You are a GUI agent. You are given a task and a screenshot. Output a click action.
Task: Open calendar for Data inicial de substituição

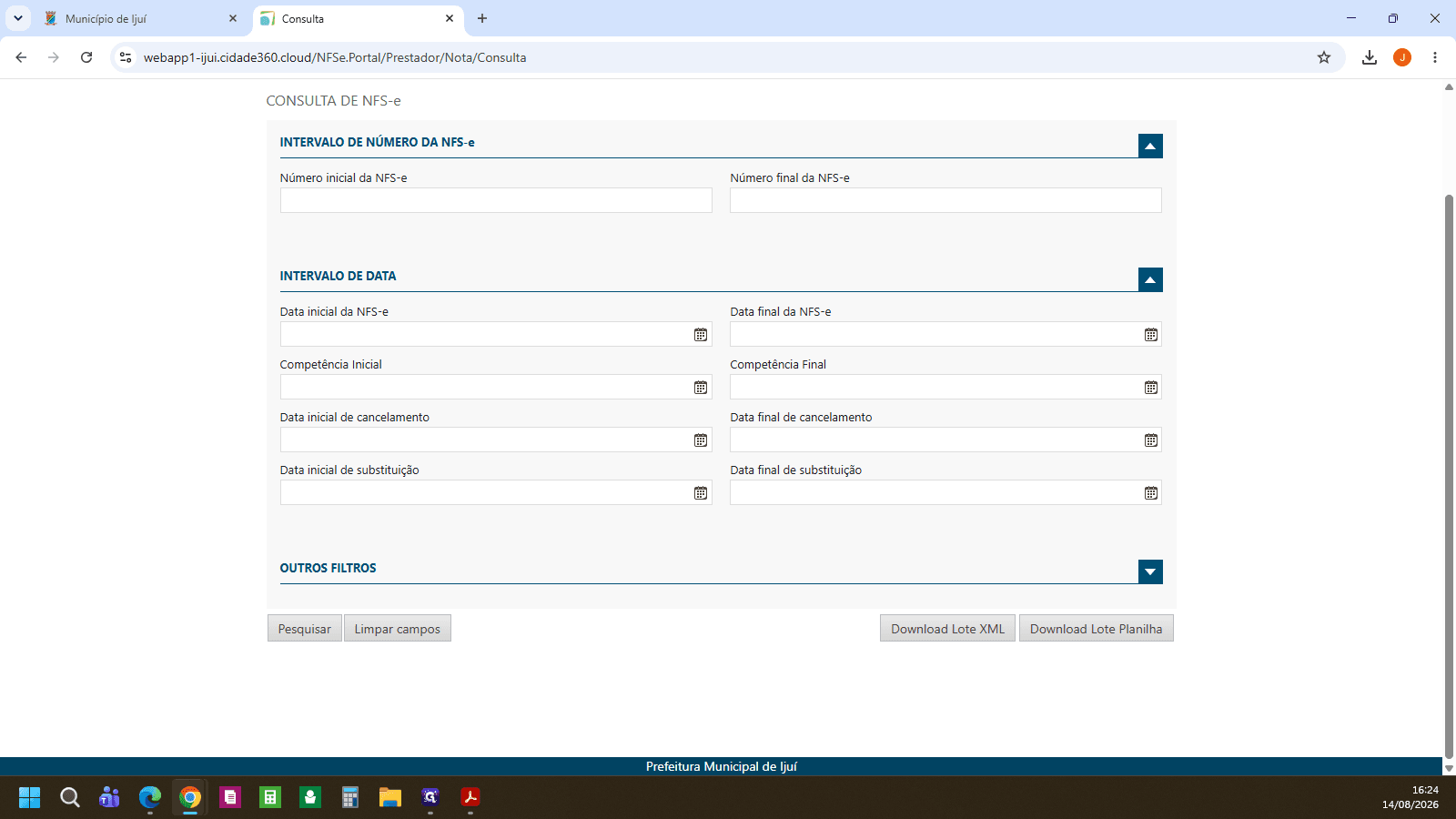pos(701,493)
